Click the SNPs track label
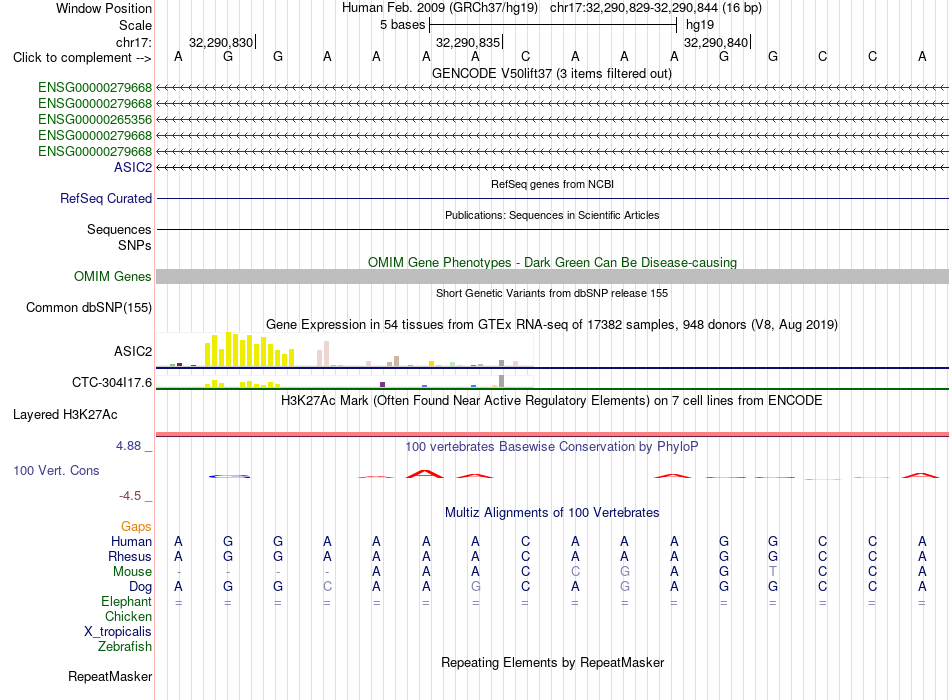950x700 pixels. point(135,245)
